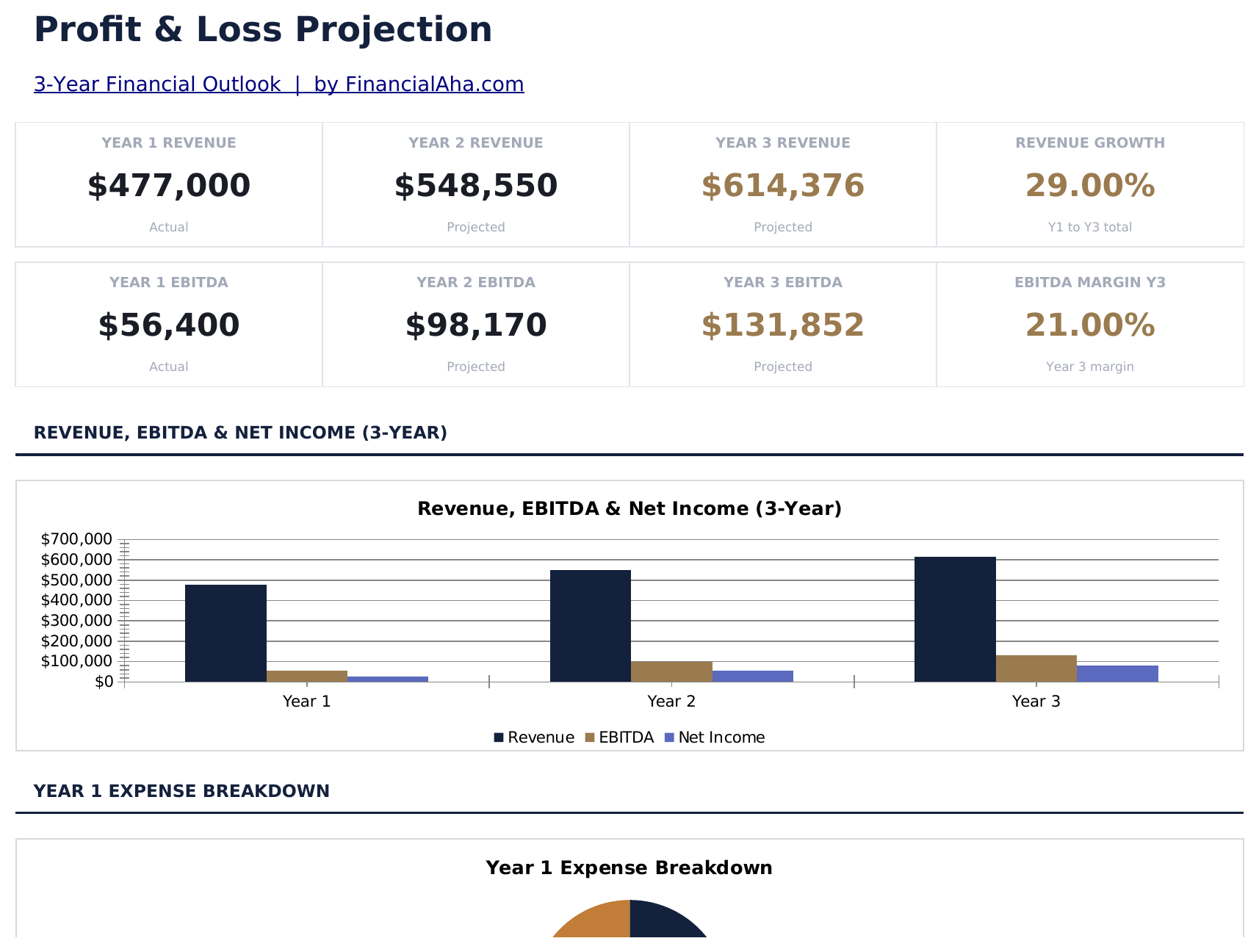The height and width of the screenshot is (952, 1259).
Task: Click the Year 3 EBITDA bar in chart
Action: click(1036, 668)
